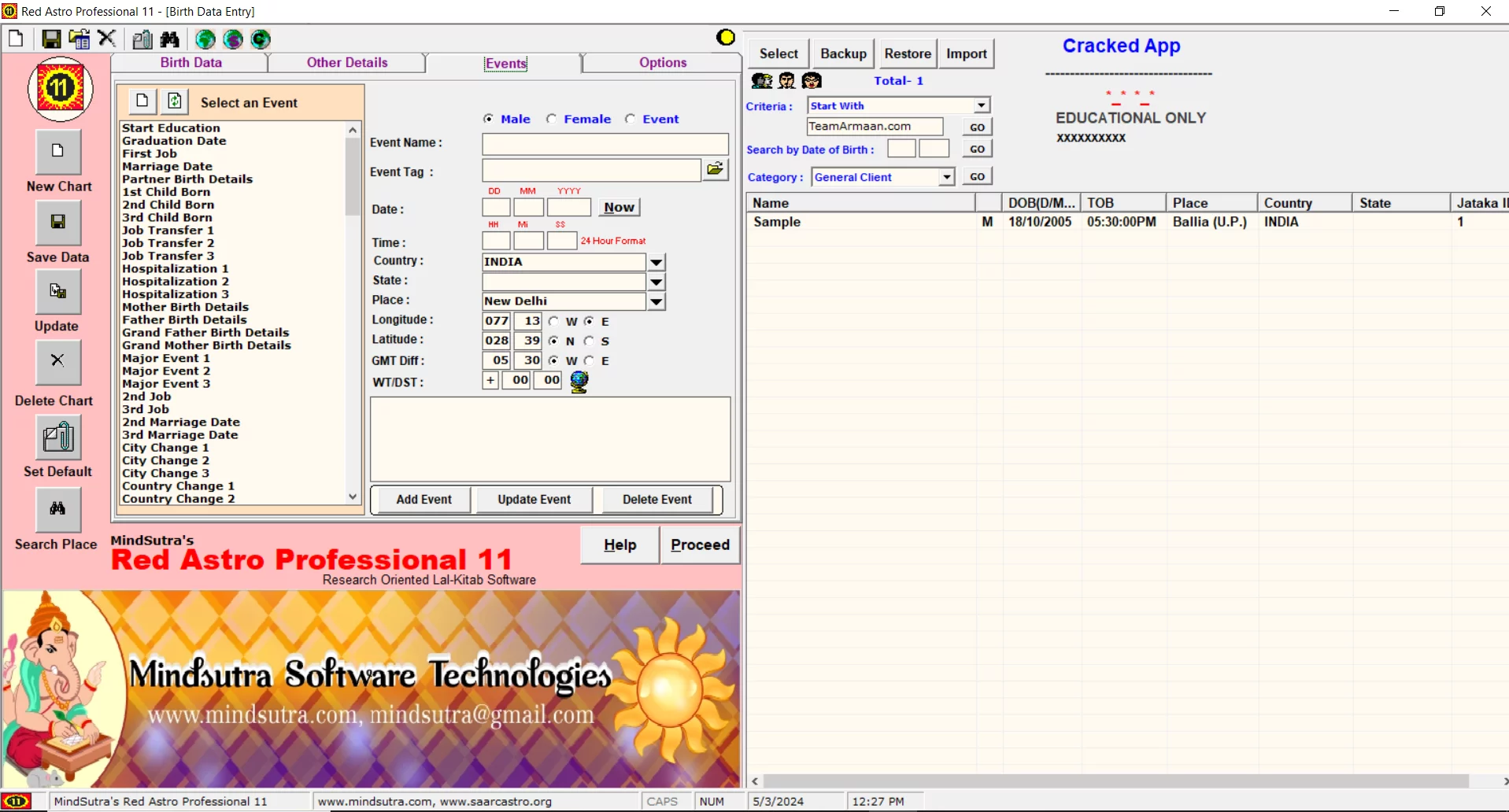The width and height of the screenshot is (1509, 812).
Task: Click the group-of-people filter icon
Action: (762, 80)
